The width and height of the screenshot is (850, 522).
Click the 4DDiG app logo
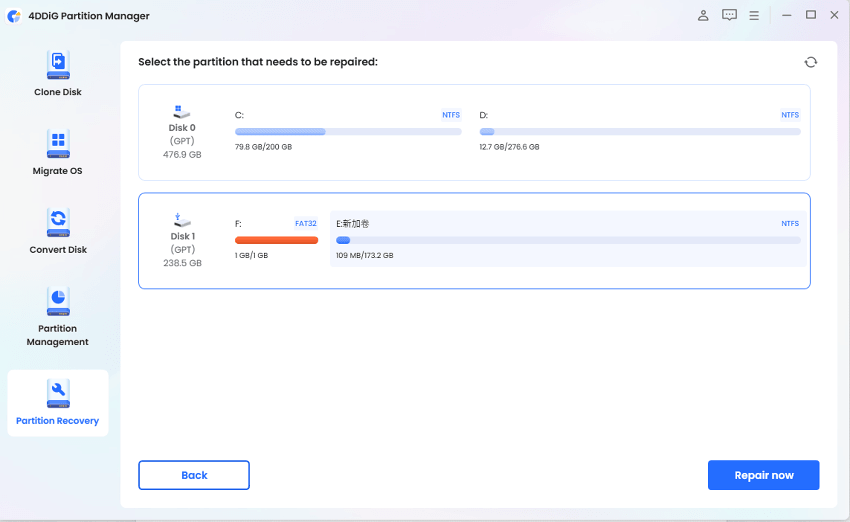click(14, 16)
